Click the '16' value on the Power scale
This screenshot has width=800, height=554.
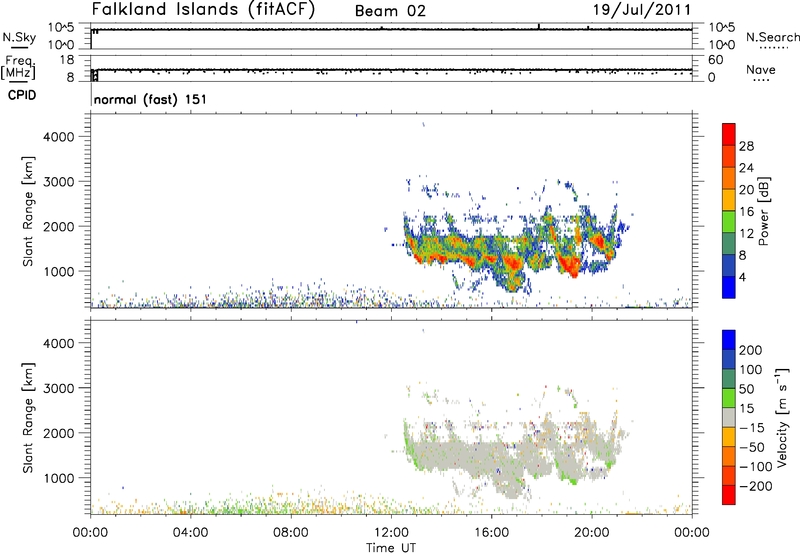click(746, 212)
